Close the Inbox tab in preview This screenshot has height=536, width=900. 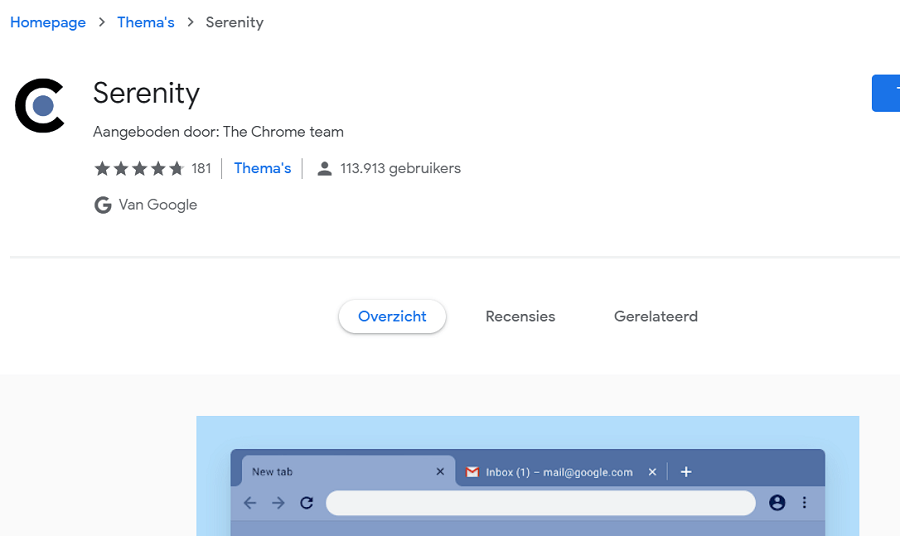click(x=652, y=472)
